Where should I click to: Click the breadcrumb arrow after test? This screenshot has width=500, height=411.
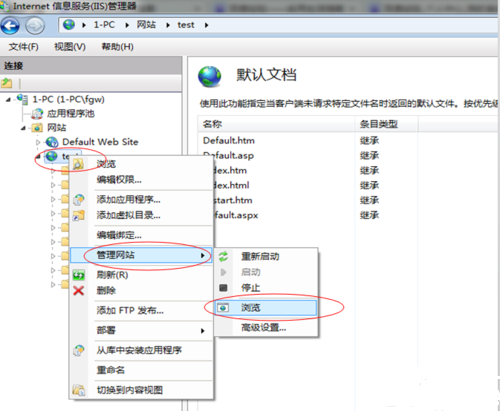point(206,25)
